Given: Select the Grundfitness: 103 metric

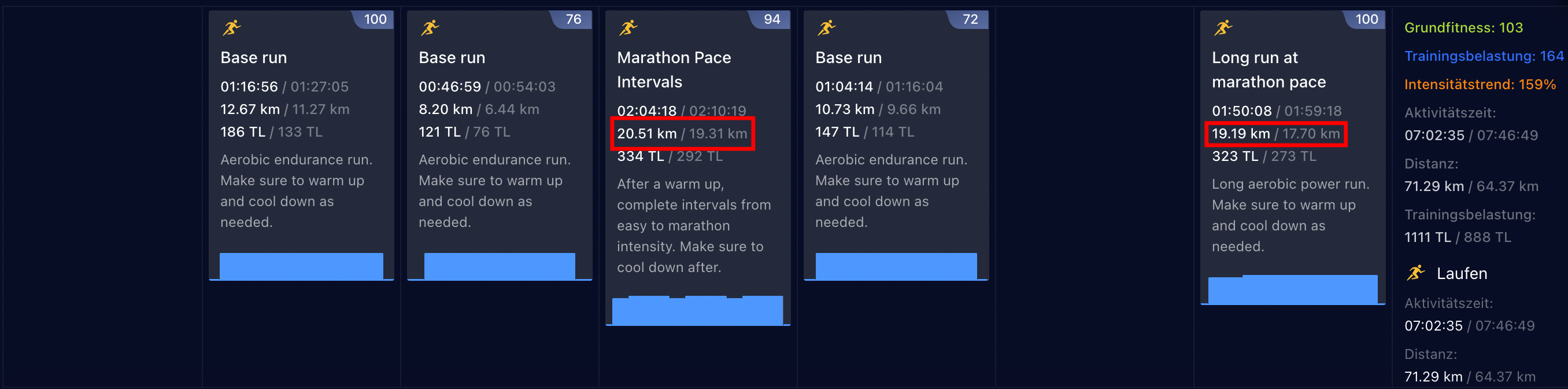Looking at the screenshot, I should (x=1463, y=27).
